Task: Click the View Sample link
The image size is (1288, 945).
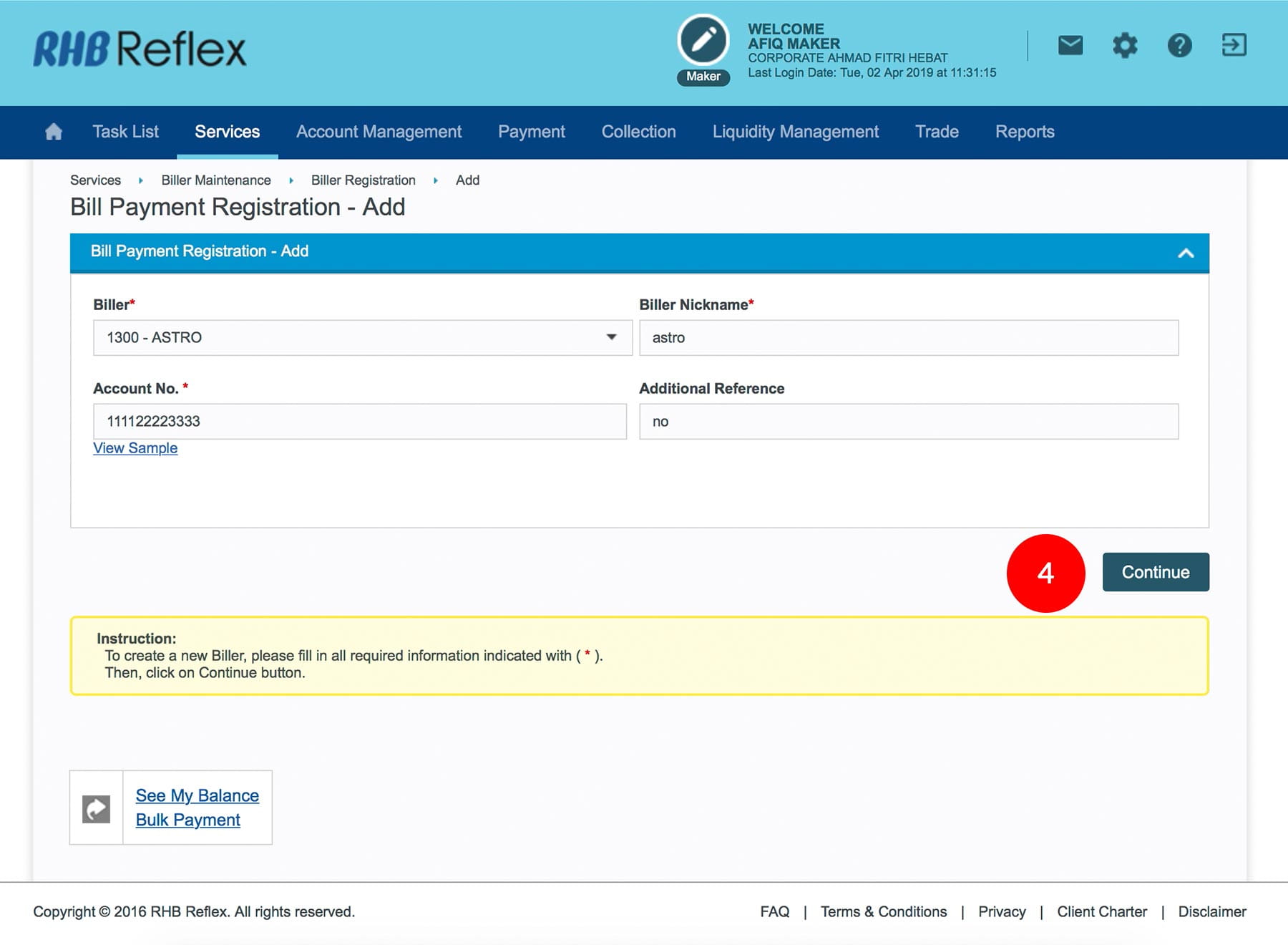Action: coord(135,448)
